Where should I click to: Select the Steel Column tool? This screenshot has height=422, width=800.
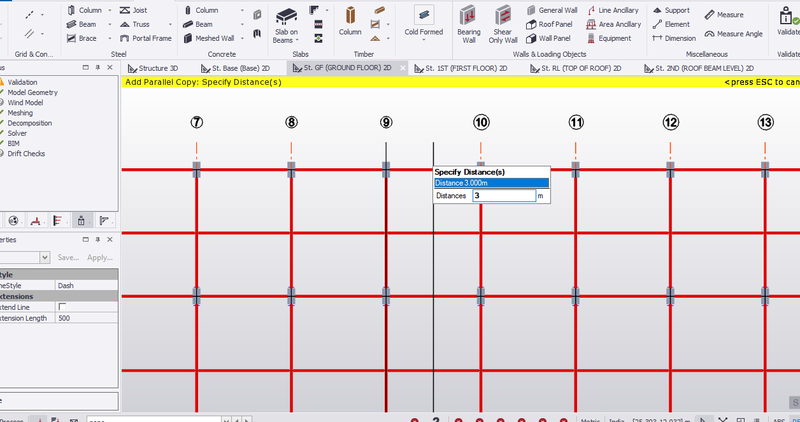[84, 10]
